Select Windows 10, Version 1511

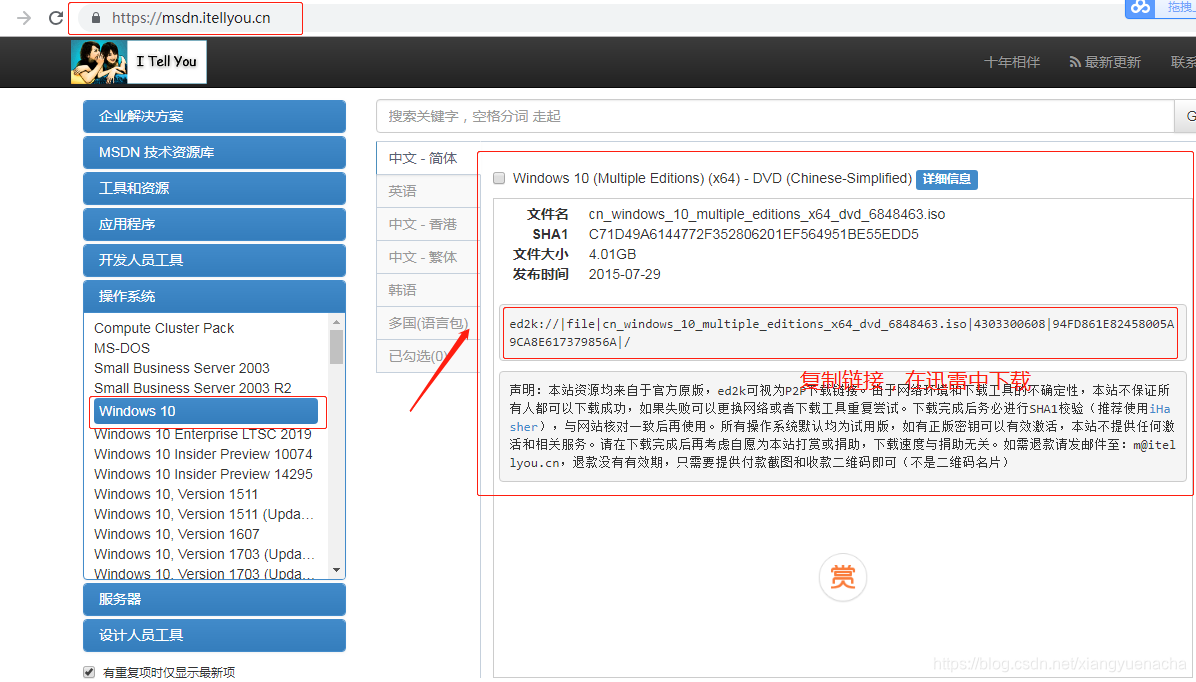click(x=176, y=494)
